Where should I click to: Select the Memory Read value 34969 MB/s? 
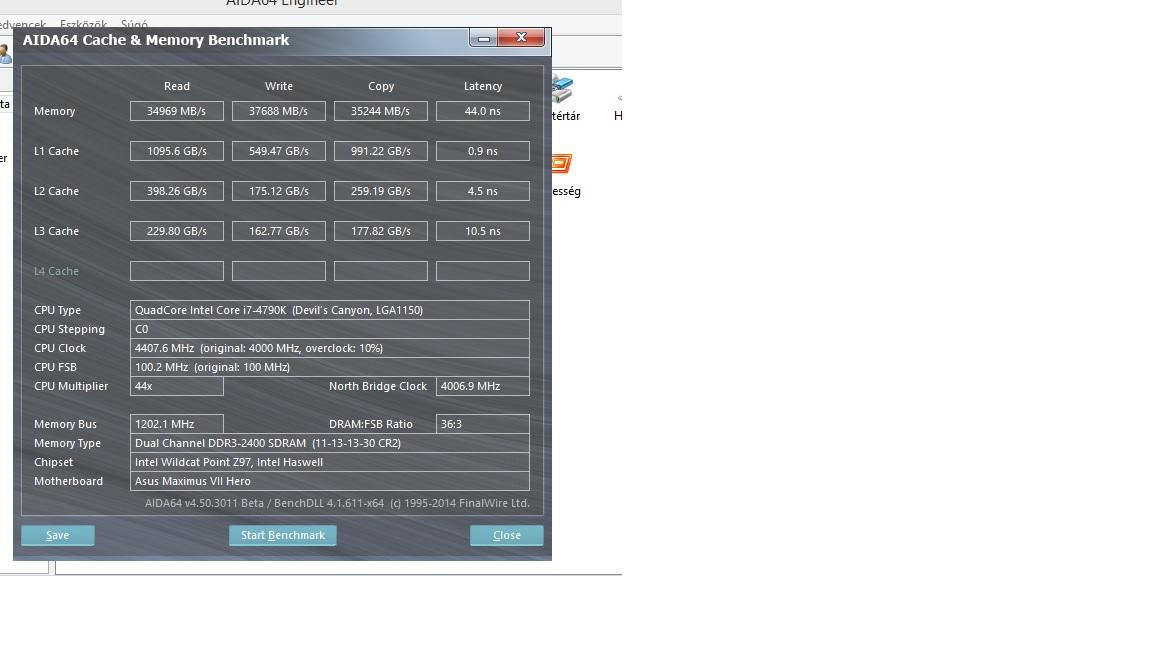pyautogui.click(x=176, y=111)
